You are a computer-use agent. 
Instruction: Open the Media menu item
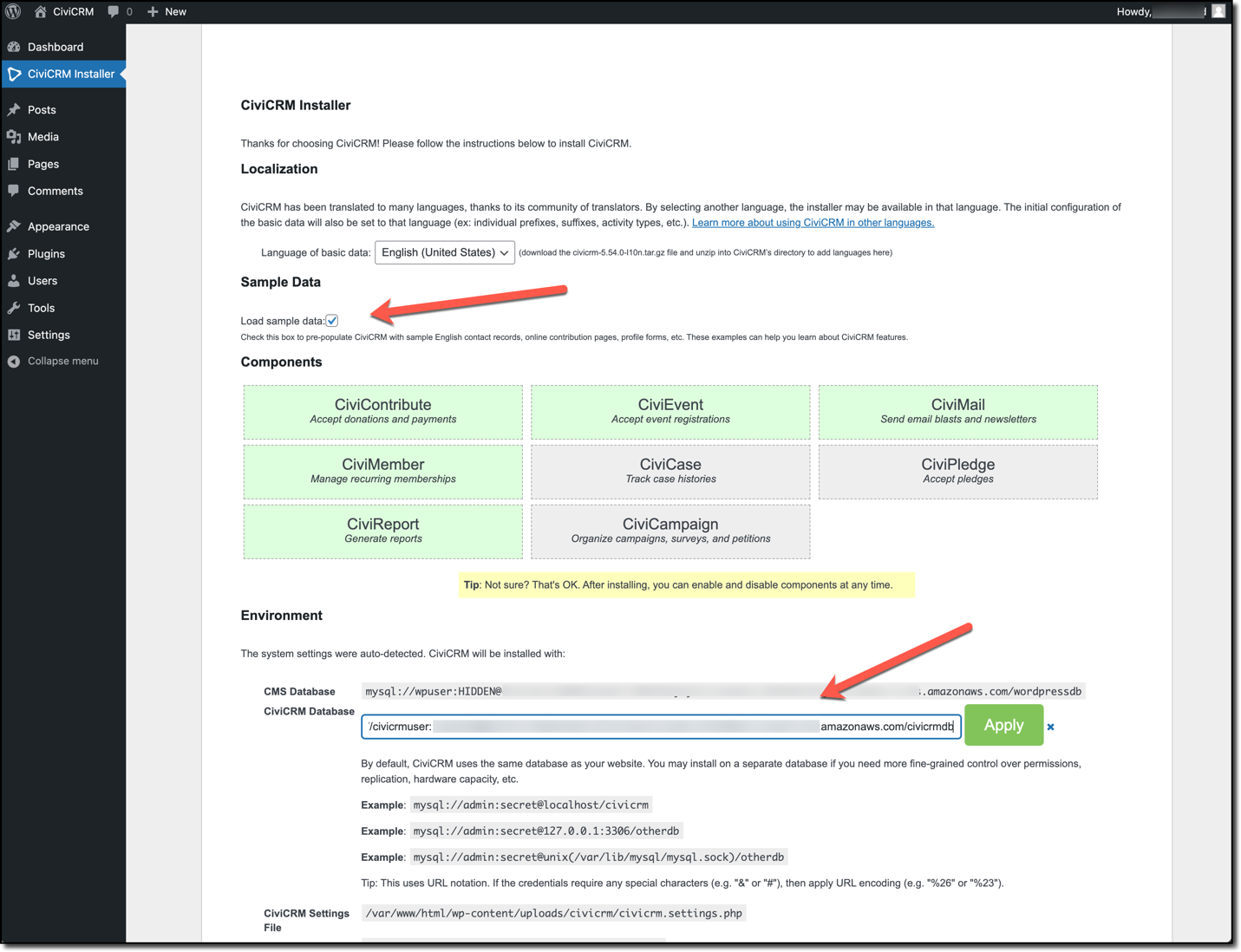pos(43,137)
